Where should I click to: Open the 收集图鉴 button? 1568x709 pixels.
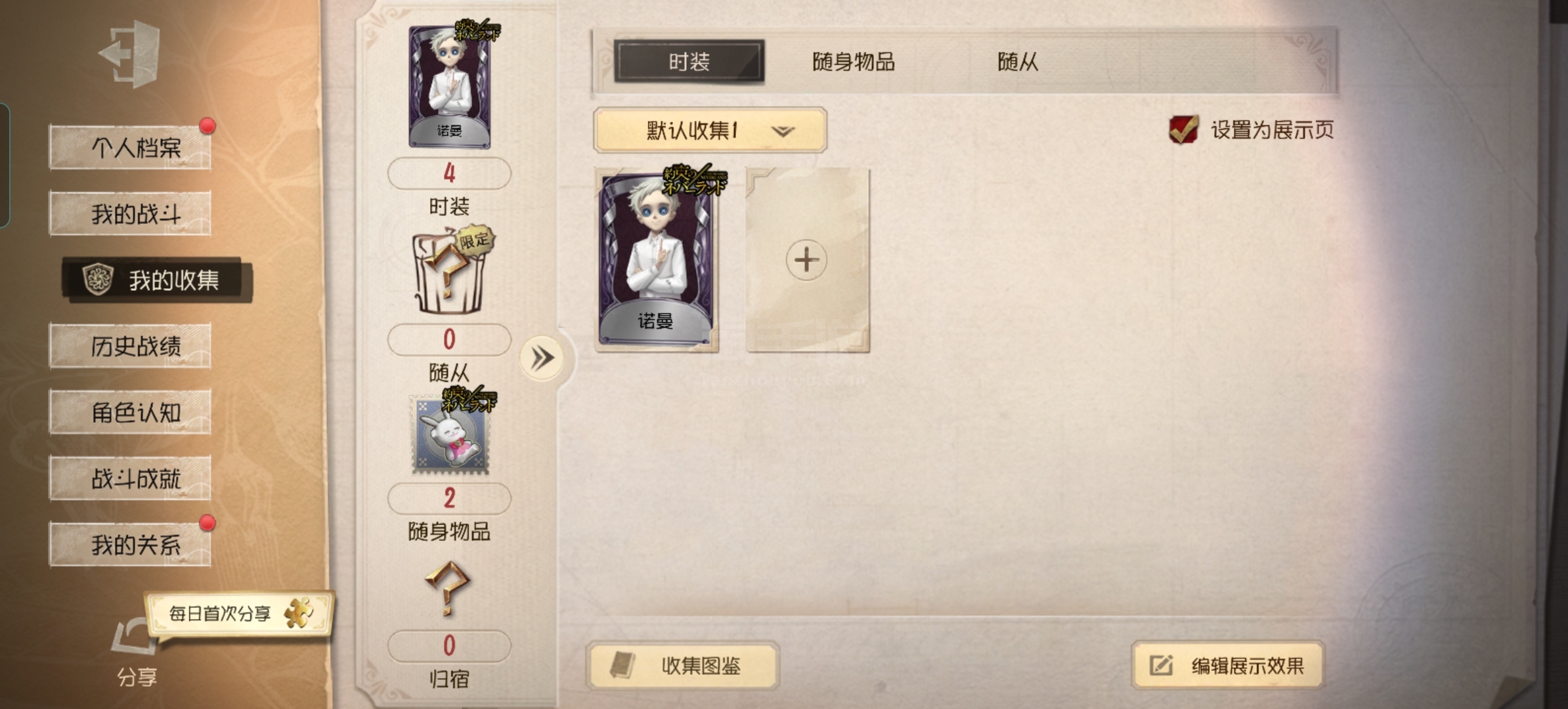682,666
